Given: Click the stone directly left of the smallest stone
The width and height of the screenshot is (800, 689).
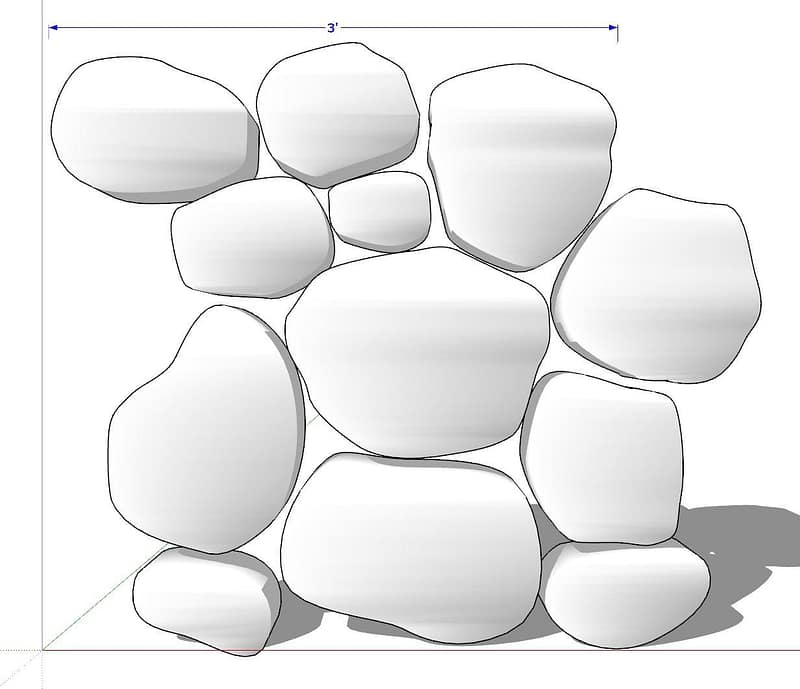Looking at the screenshot, I should point(250,236).
